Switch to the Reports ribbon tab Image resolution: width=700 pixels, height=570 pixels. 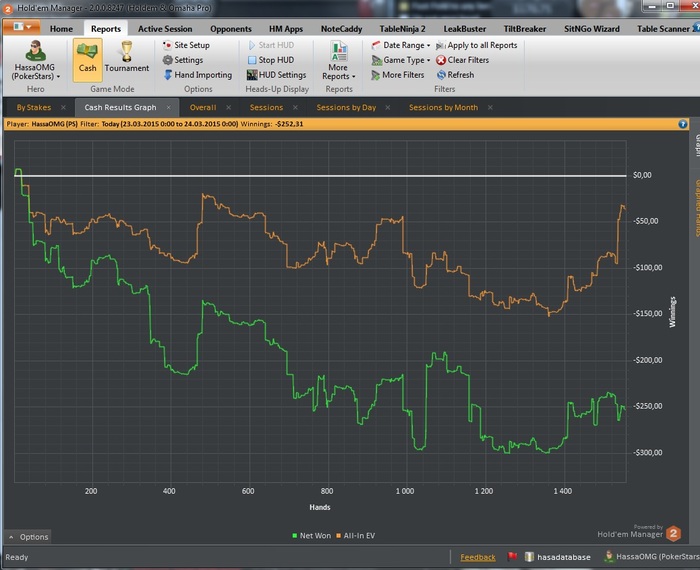tap(106, 29)
